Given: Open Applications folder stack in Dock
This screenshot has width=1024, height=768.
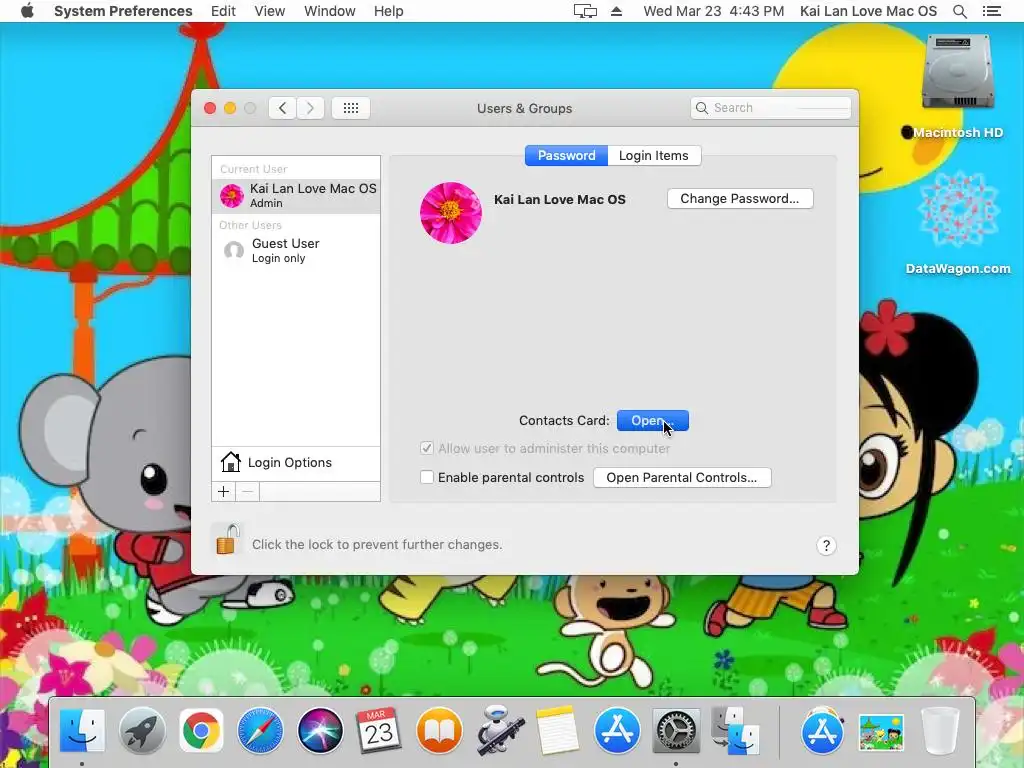Looking at the screenshot, I should click(x=822, y=730).
